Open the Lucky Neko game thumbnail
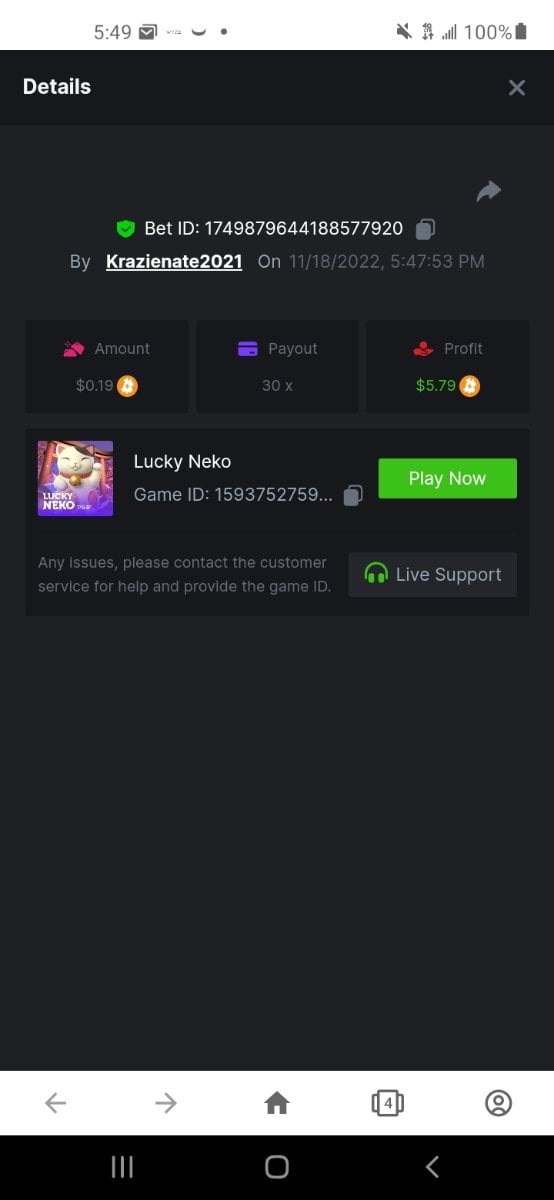 click(x=75, y=478)
